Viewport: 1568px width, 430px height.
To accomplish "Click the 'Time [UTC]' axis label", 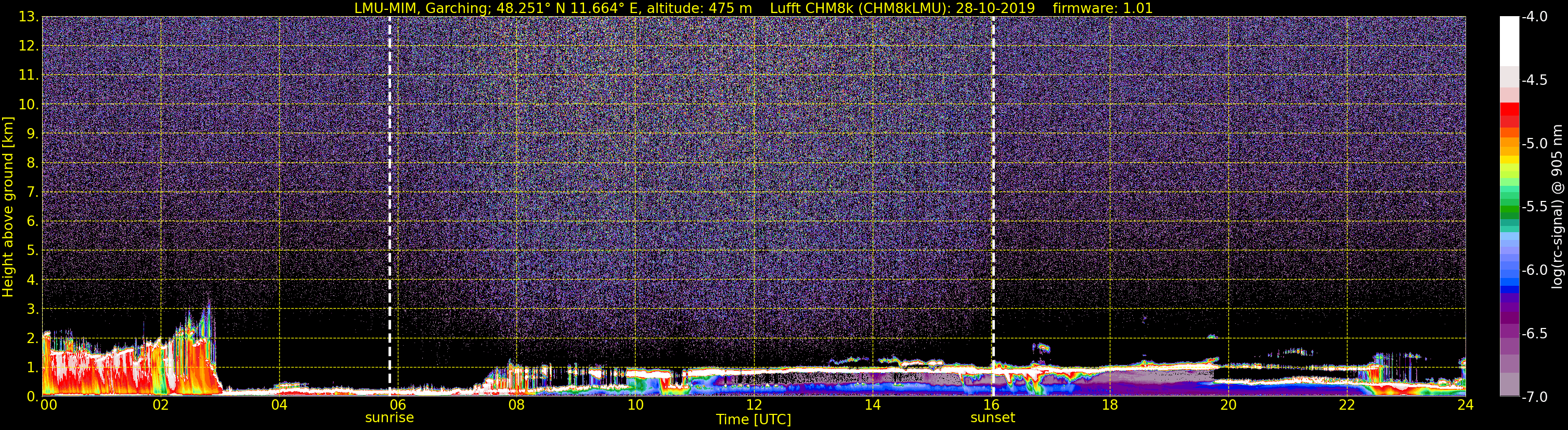I will tap(754, 419).
